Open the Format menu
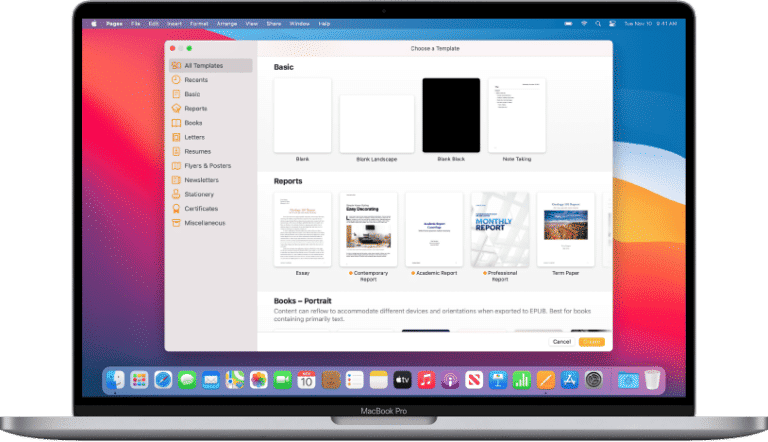The width and height of the screenshot is (768, 442). [x=199, y=24]
